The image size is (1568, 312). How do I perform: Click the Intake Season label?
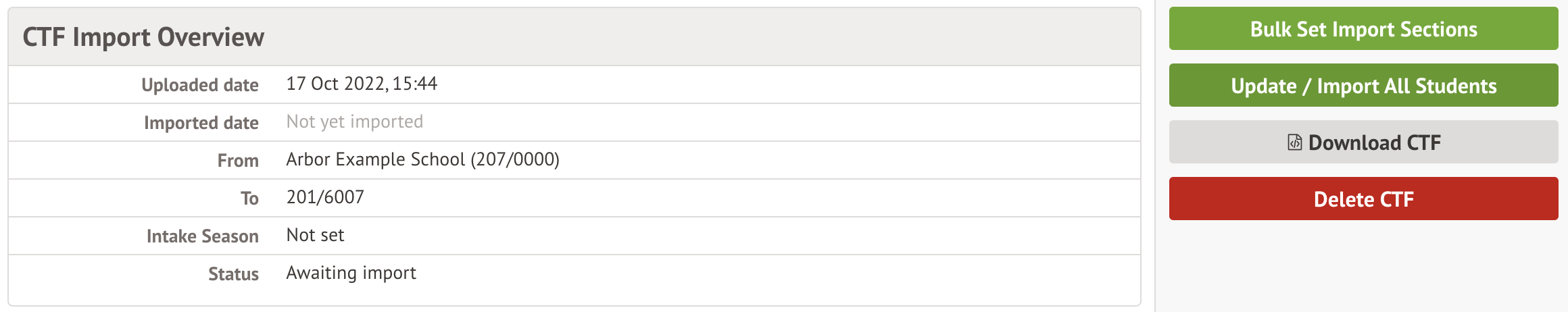point(203,236)
